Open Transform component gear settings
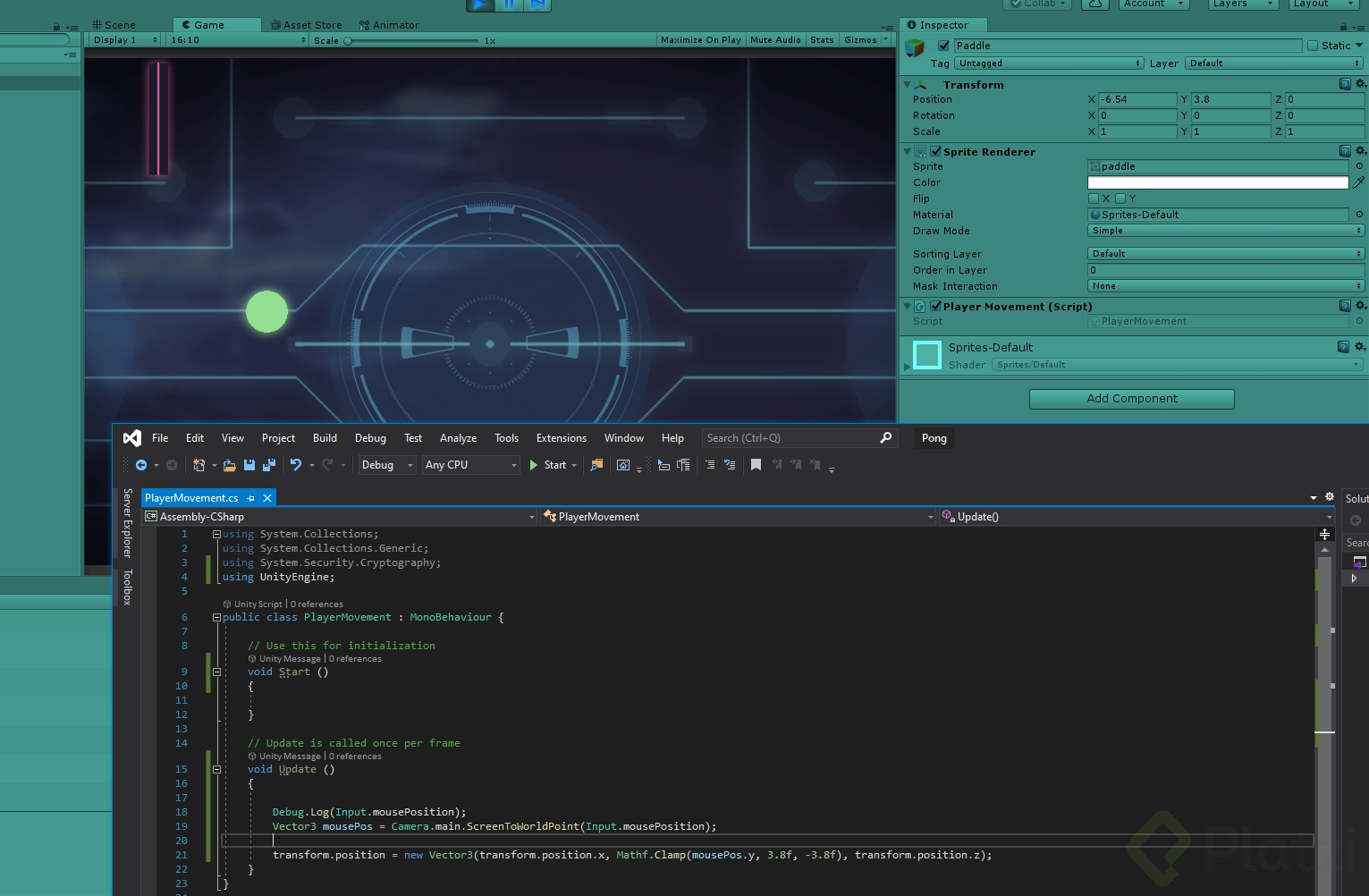1369x896 pixels. [1361, 84]
